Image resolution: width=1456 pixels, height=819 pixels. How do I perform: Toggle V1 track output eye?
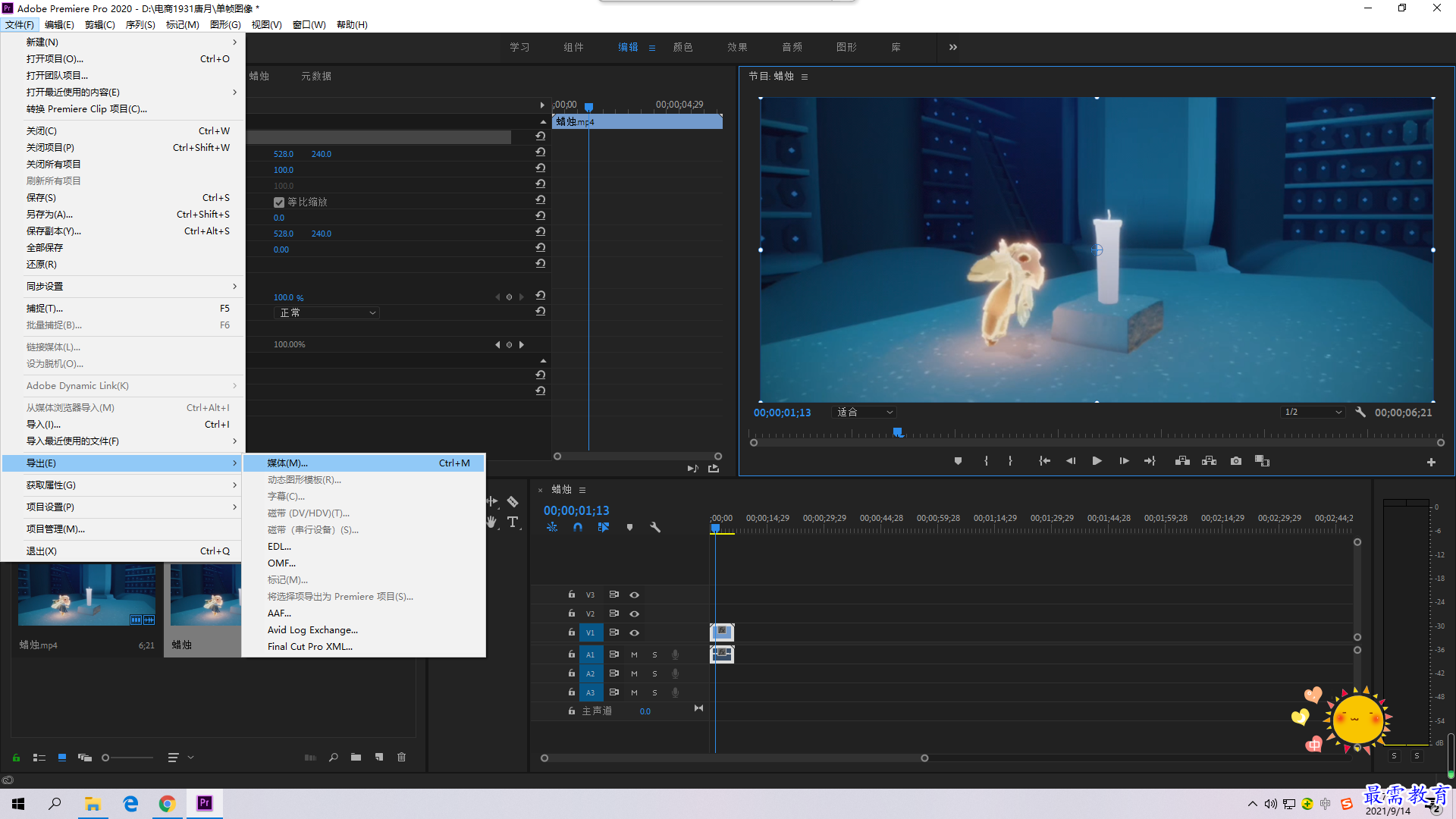point(634,632)
